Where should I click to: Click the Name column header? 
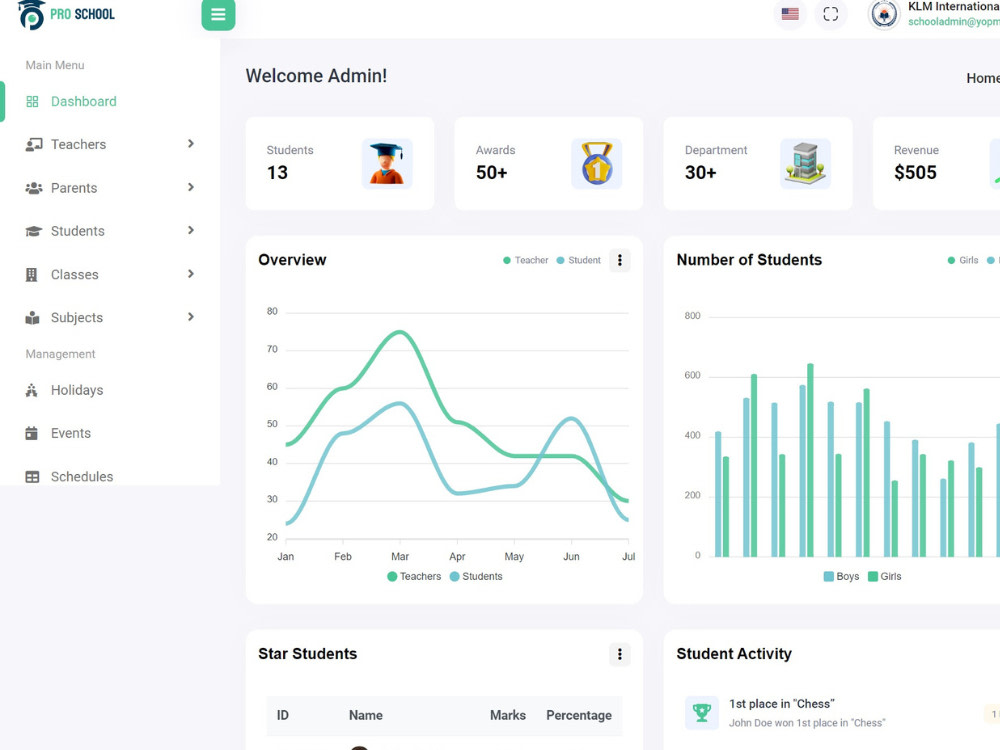coord(365,716)
